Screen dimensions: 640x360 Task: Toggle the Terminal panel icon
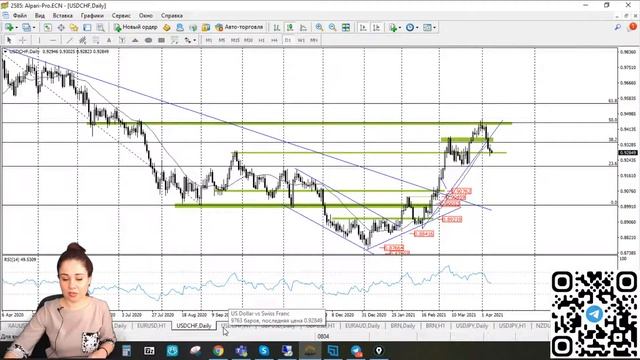[87, 27]
